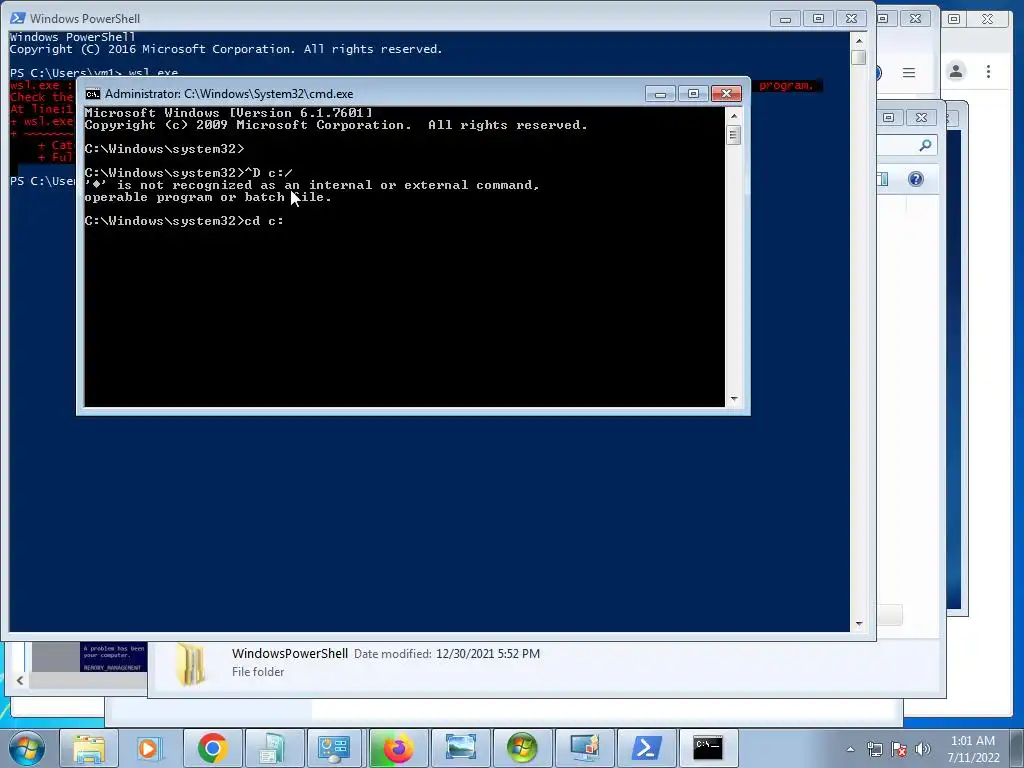This screenshot has width=1024, height=768.
Task: Maximize the Windows PowerShell window
Action: coord(818,19)
